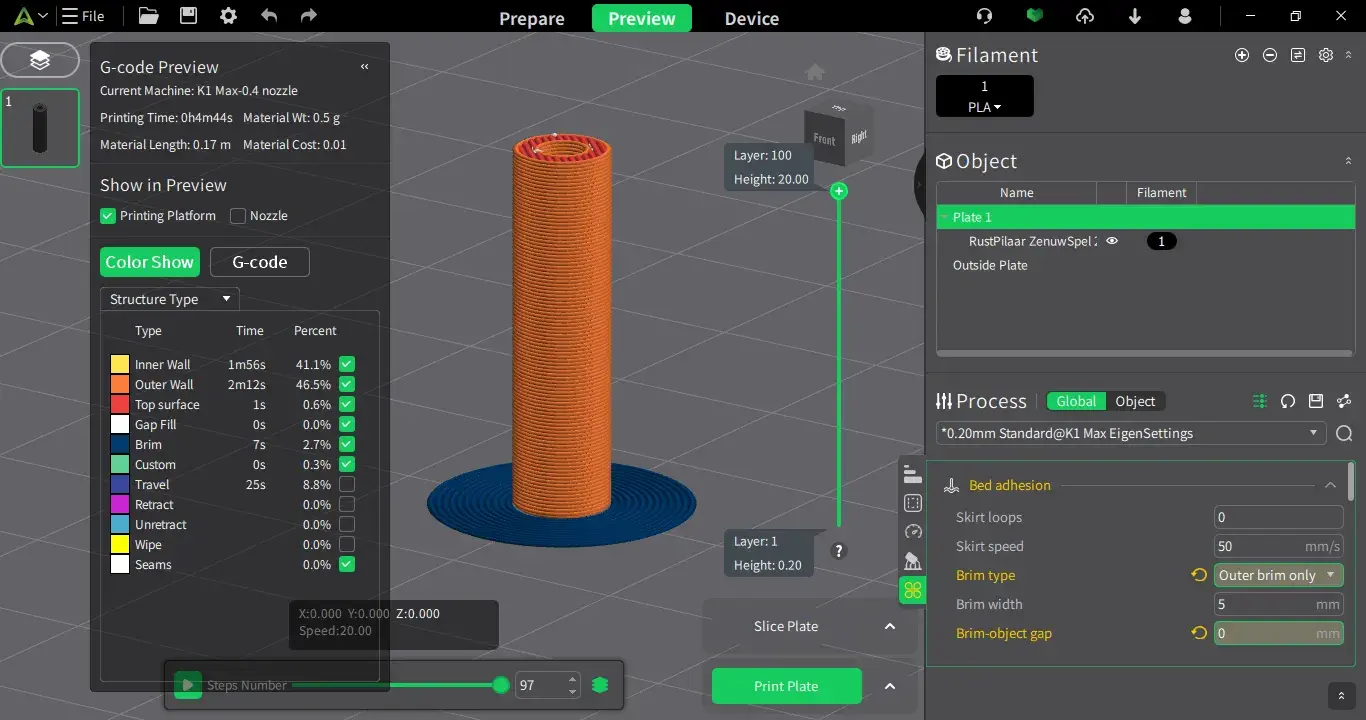
Task: Click the undo arrow in top bar
Action: 269,16
